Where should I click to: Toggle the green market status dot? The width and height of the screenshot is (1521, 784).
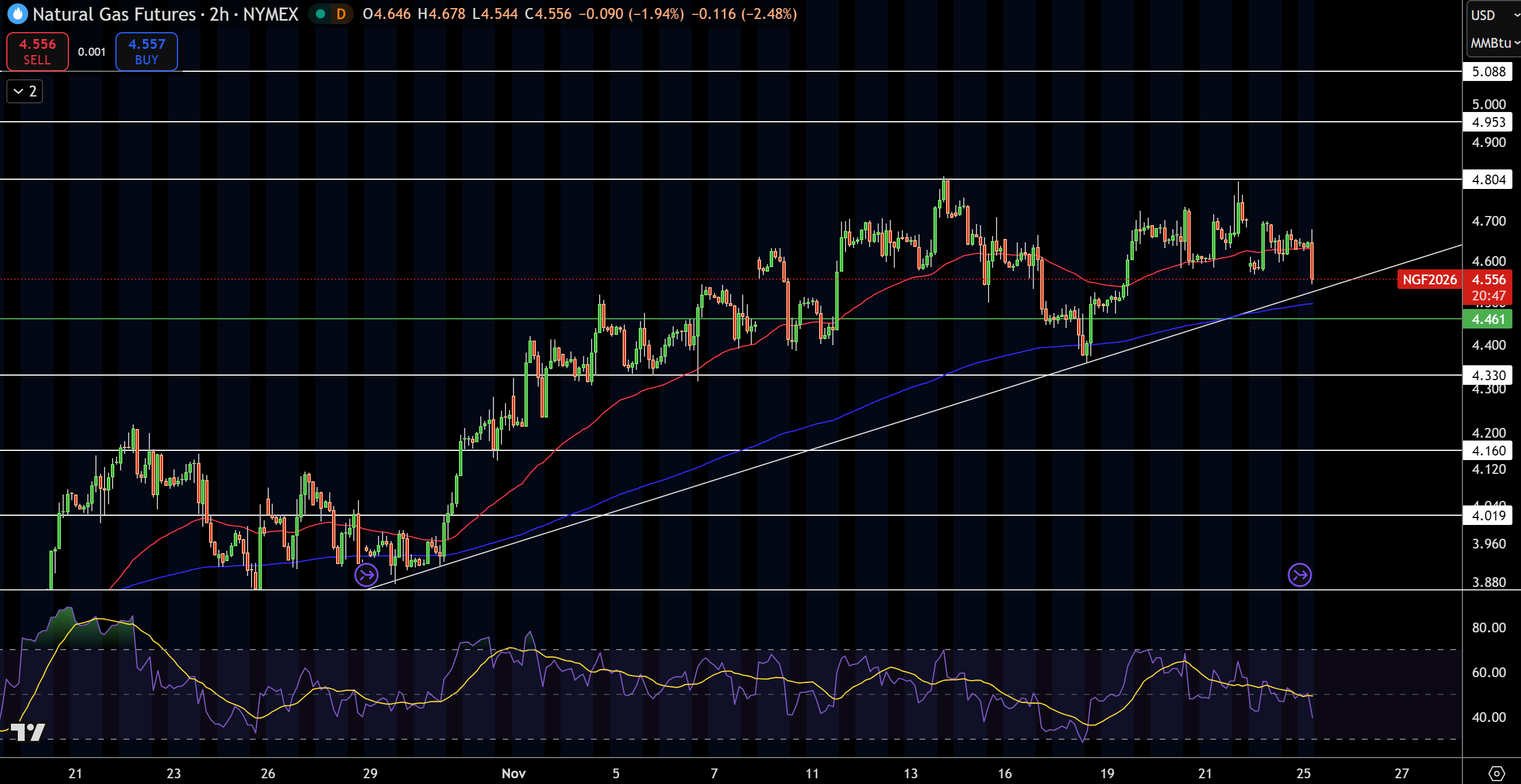pyautogui.click(x=320, y=13)
